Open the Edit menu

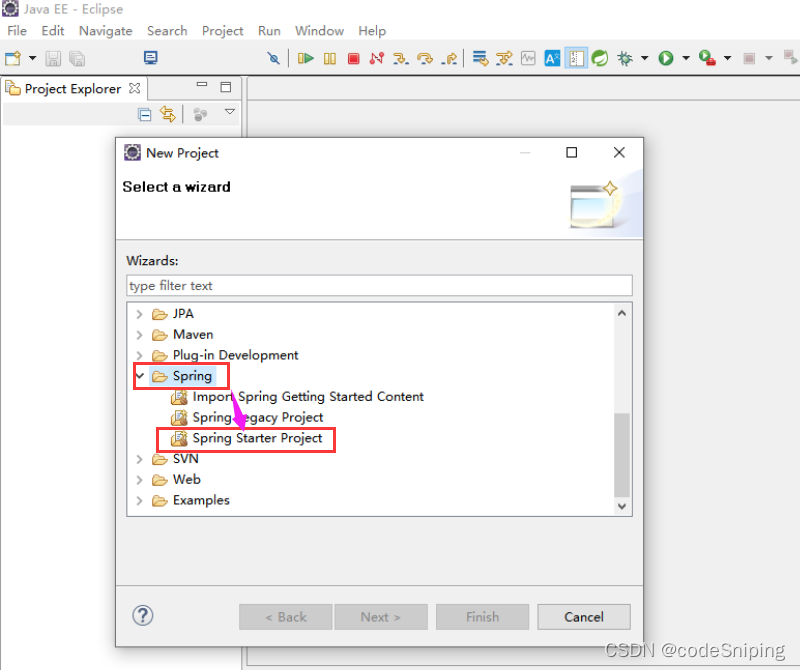pos(53,31)
